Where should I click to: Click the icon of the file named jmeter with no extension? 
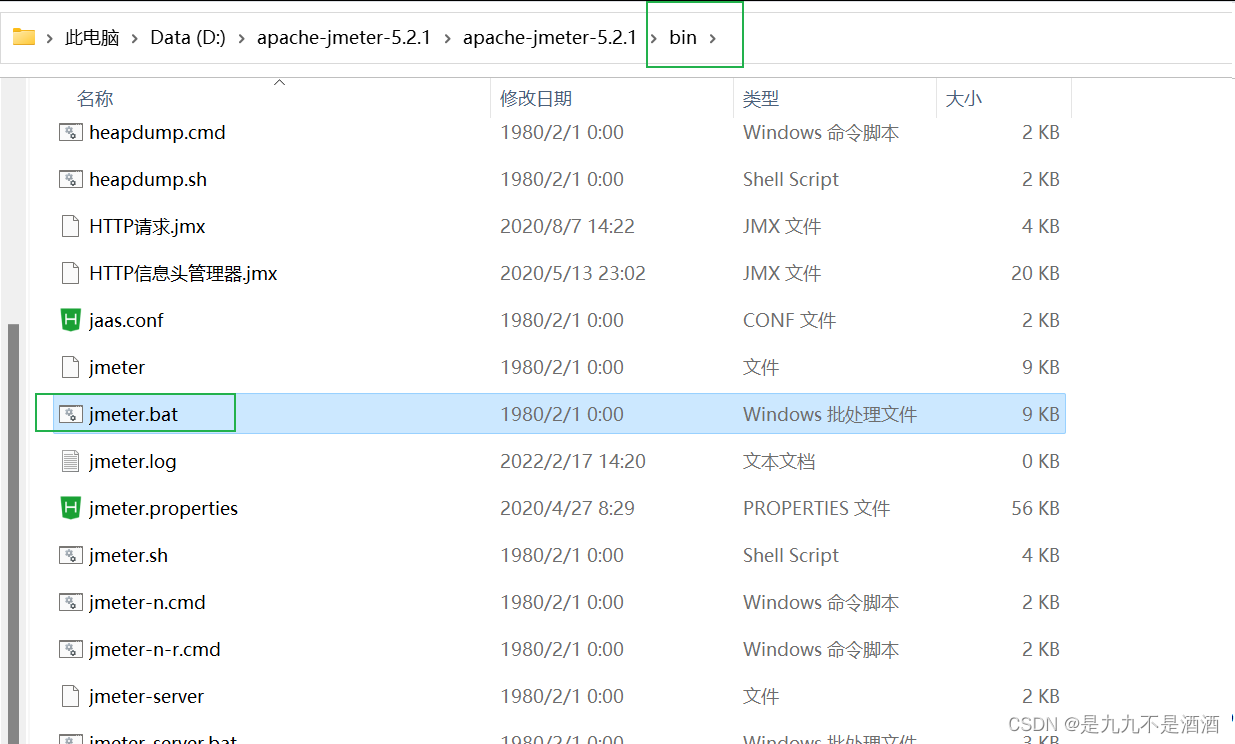[70, 367]
